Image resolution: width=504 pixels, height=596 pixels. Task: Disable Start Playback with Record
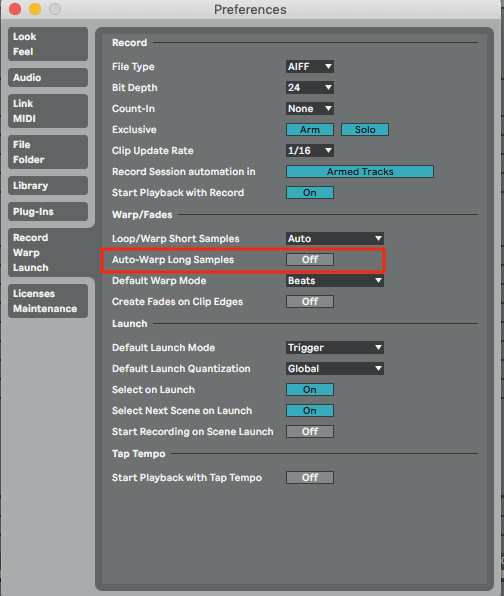click(x=310, y=193)
